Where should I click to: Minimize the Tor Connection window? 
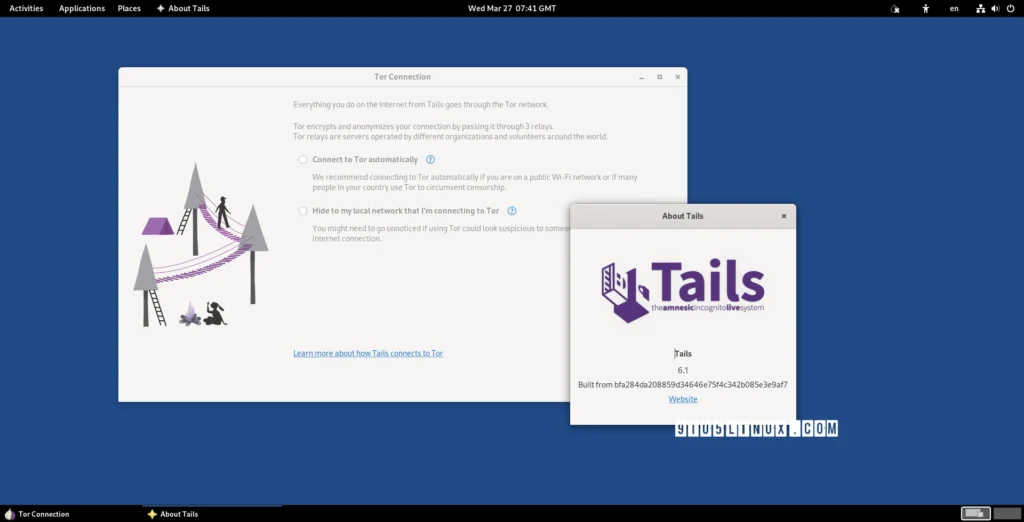click(x=642, y=77)
